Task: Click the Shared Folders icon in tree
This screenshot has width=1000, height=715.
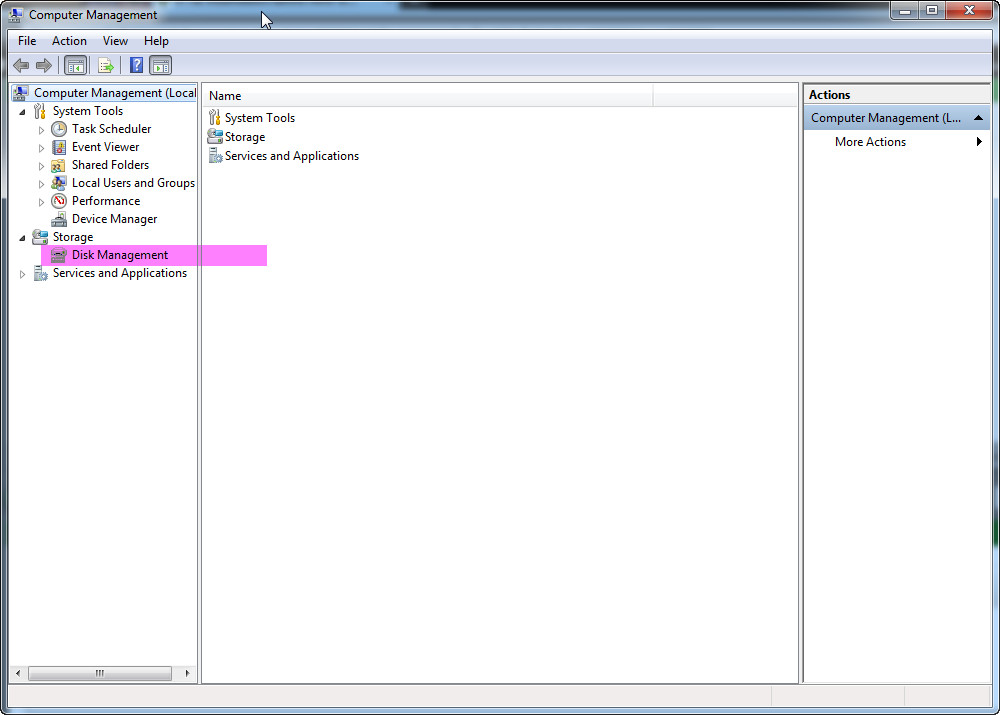Action: pyautogui.click(x=59, y=165)
